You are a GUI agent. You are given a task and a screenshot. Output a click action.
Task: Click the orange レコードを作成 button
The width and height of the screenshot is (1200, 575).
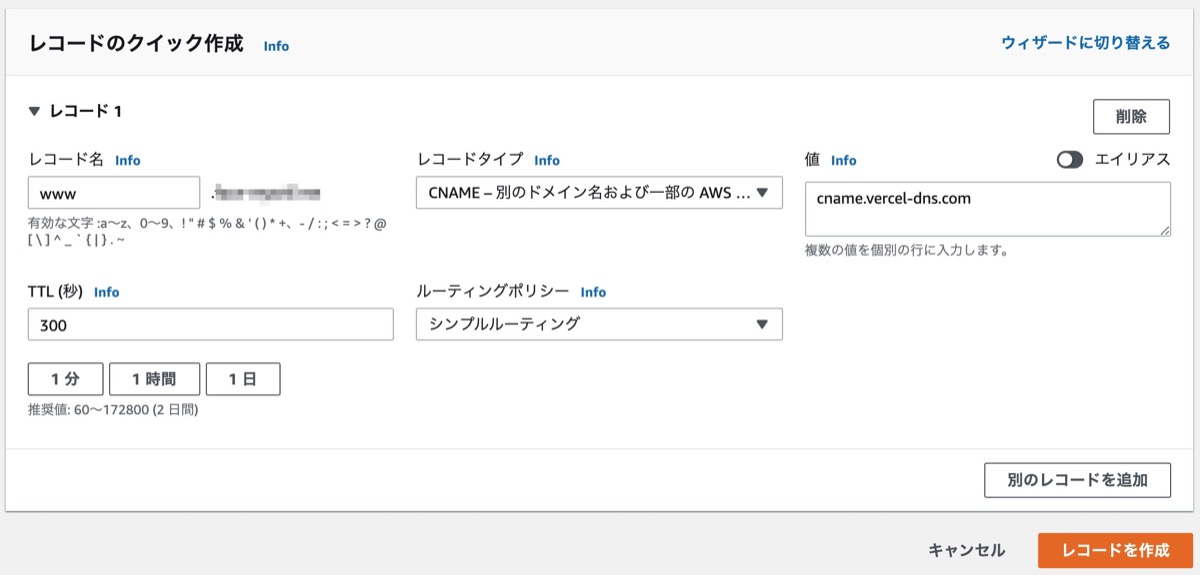pyautogui.click(x=1115, y=550)
